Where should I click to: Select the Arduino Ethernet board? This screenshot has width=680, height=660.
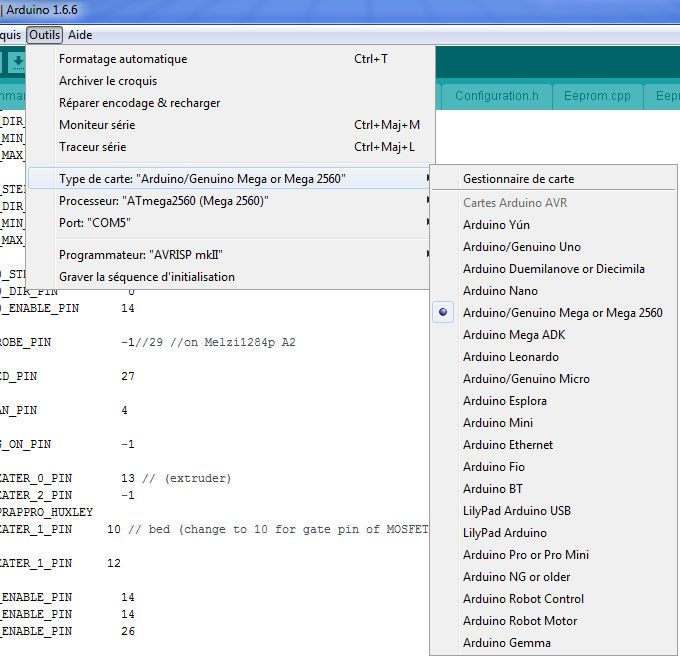tap(554, 445)
